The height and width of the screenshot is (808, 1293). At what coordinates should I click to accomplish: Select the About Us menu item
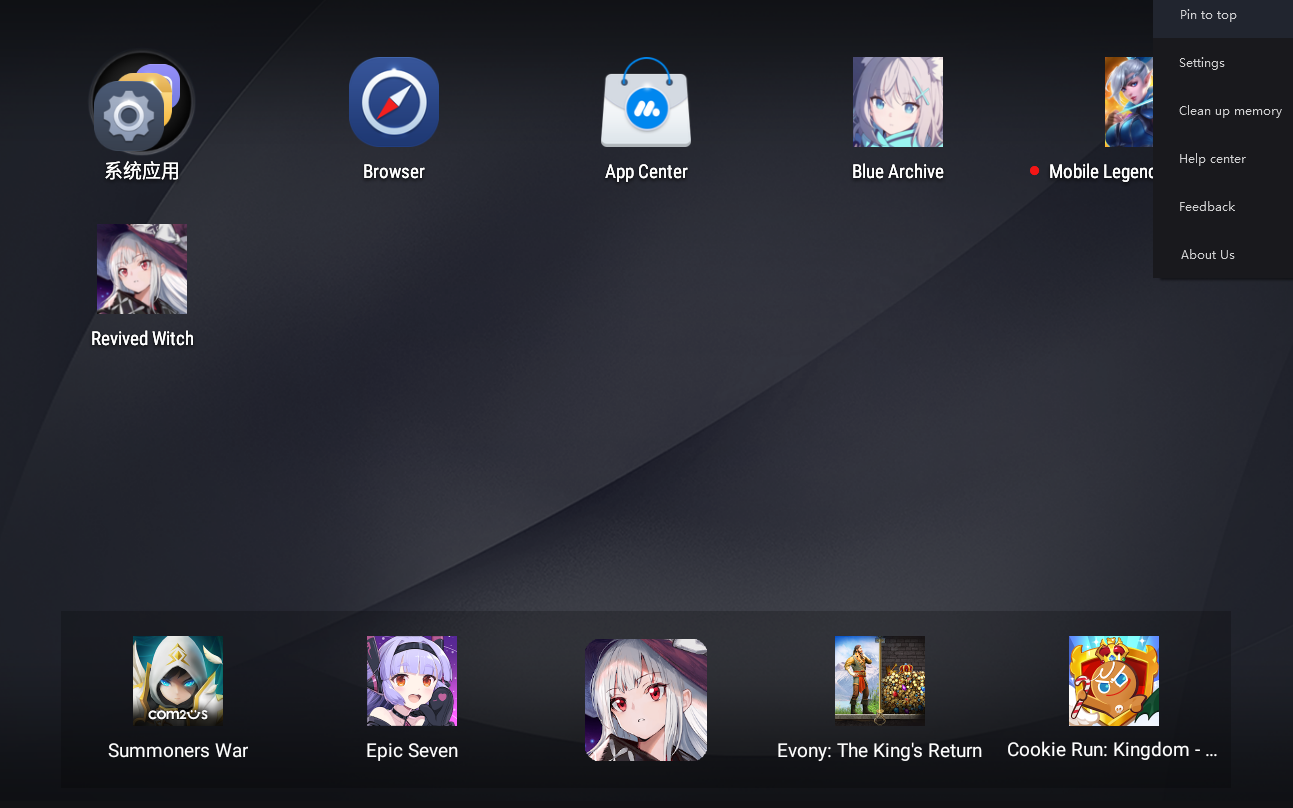(1223, 255)
